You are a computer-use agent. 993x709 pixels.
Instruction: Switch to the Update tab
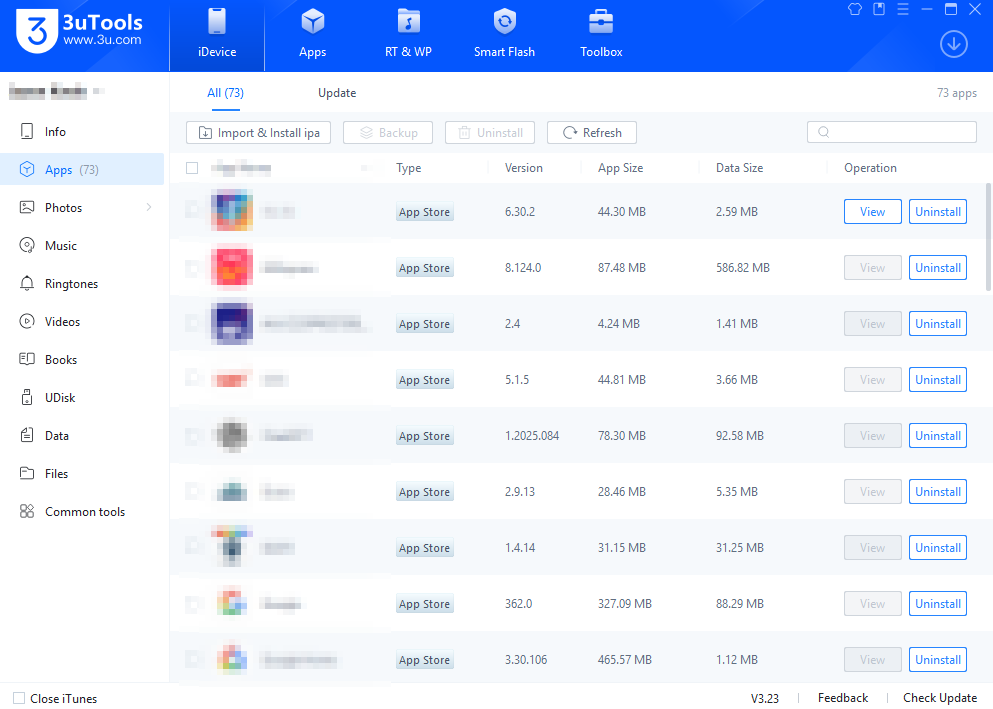tap(336, 92)
